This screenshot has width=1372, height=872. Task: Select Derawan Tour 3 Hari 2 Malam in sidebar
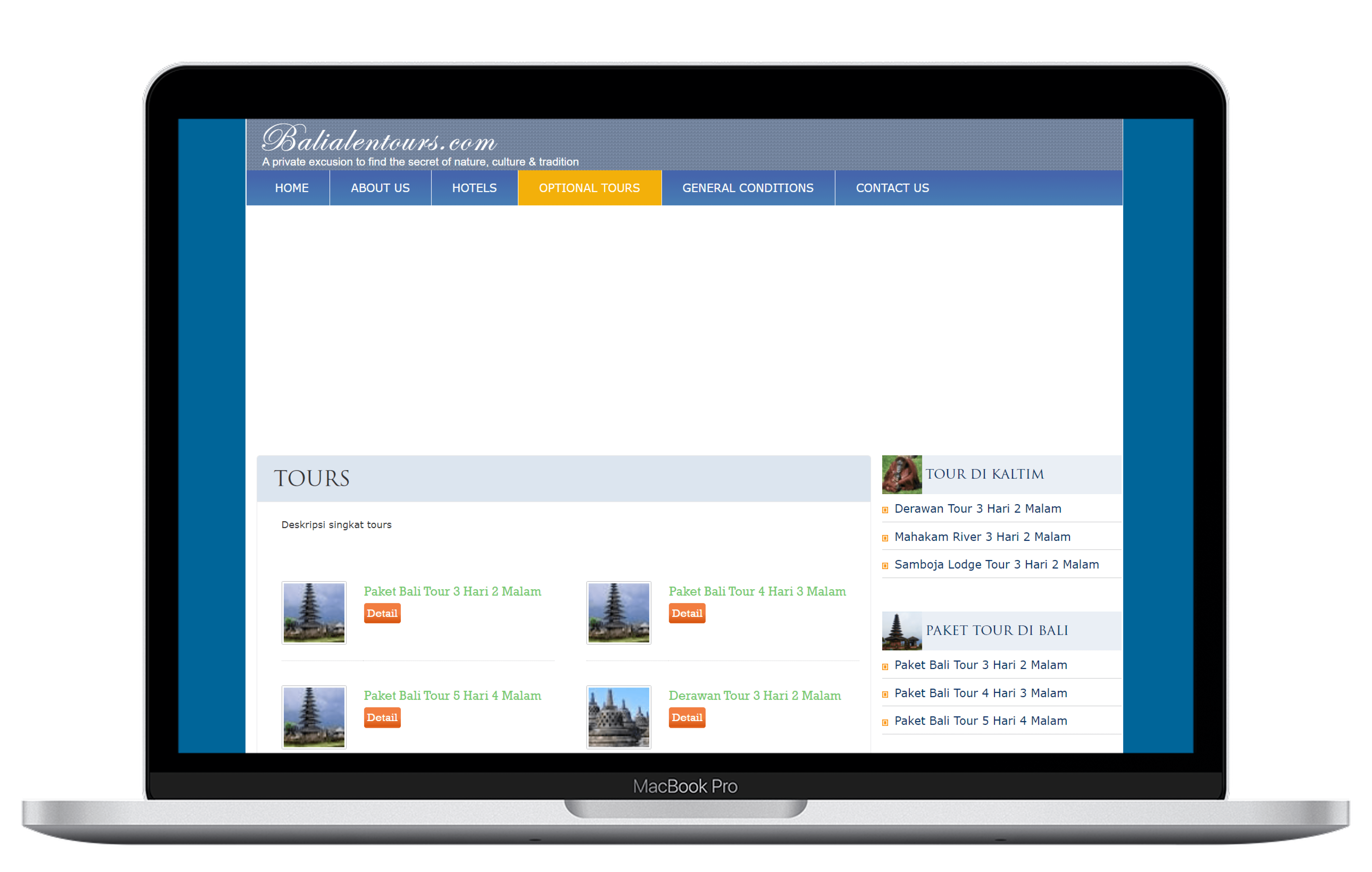coord(978,509)
